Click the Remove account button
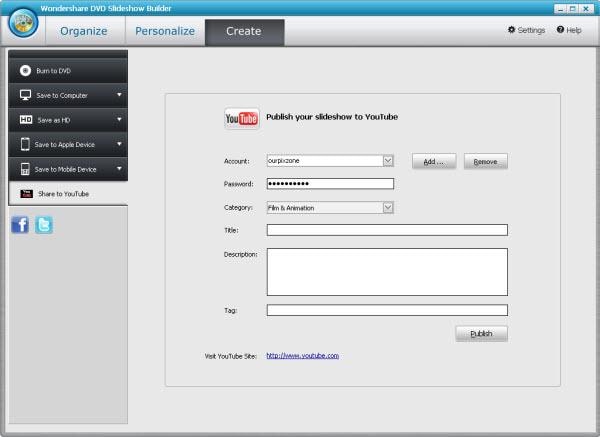 [486, 161]
